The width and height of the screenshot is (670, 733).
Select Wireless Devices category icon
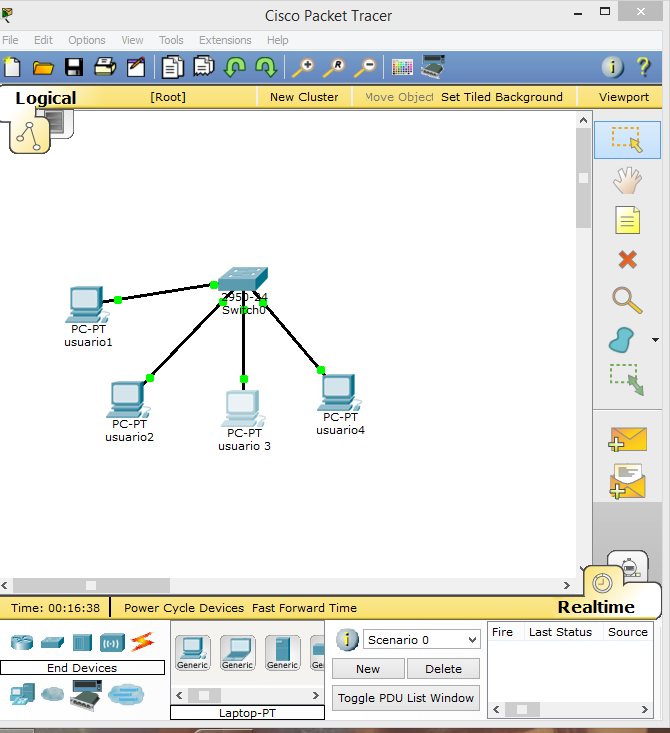pyautogui.click(x=112, y=643)
